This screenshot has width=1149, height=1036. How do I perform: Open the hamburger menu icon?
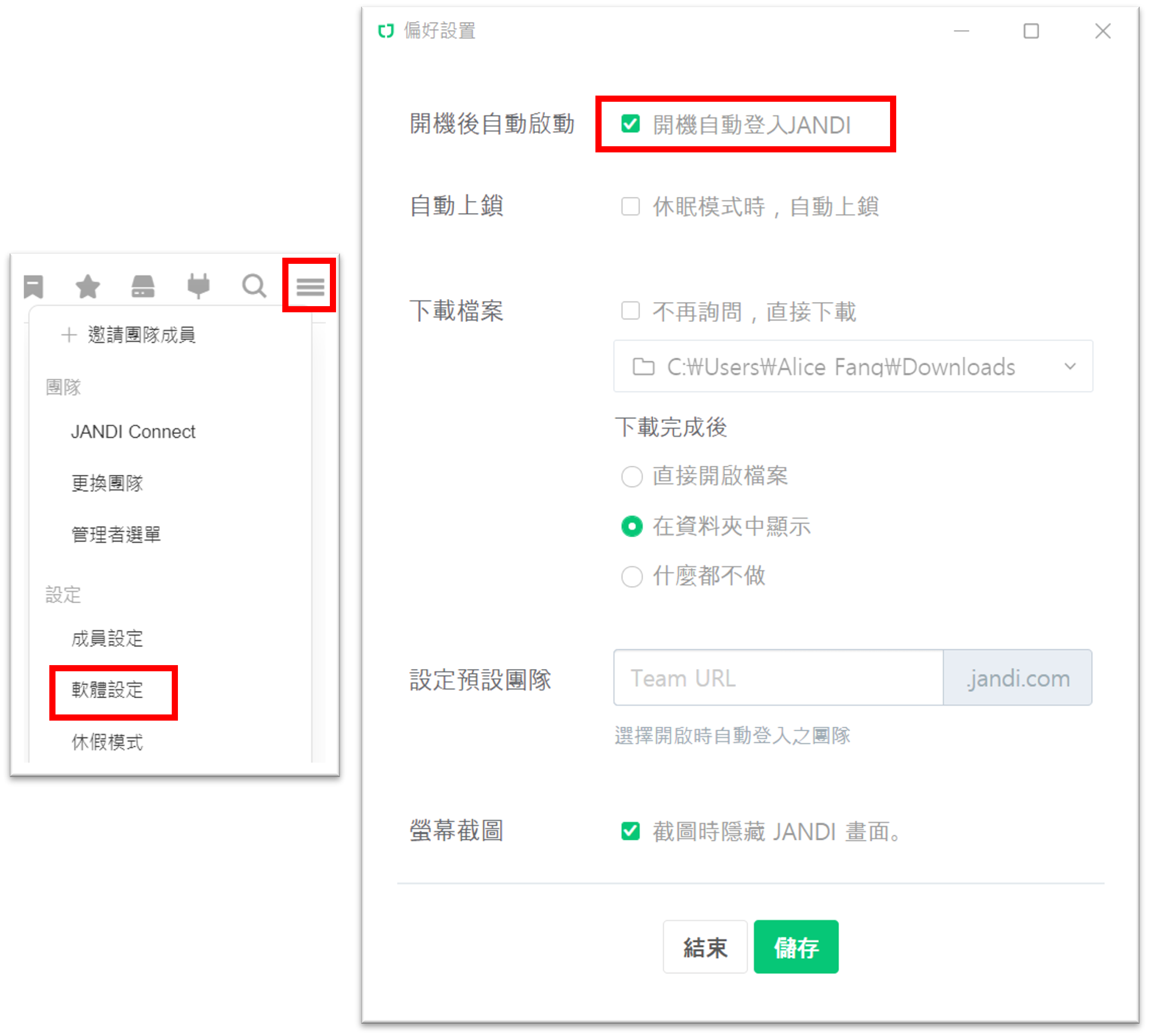pos(310,287)
